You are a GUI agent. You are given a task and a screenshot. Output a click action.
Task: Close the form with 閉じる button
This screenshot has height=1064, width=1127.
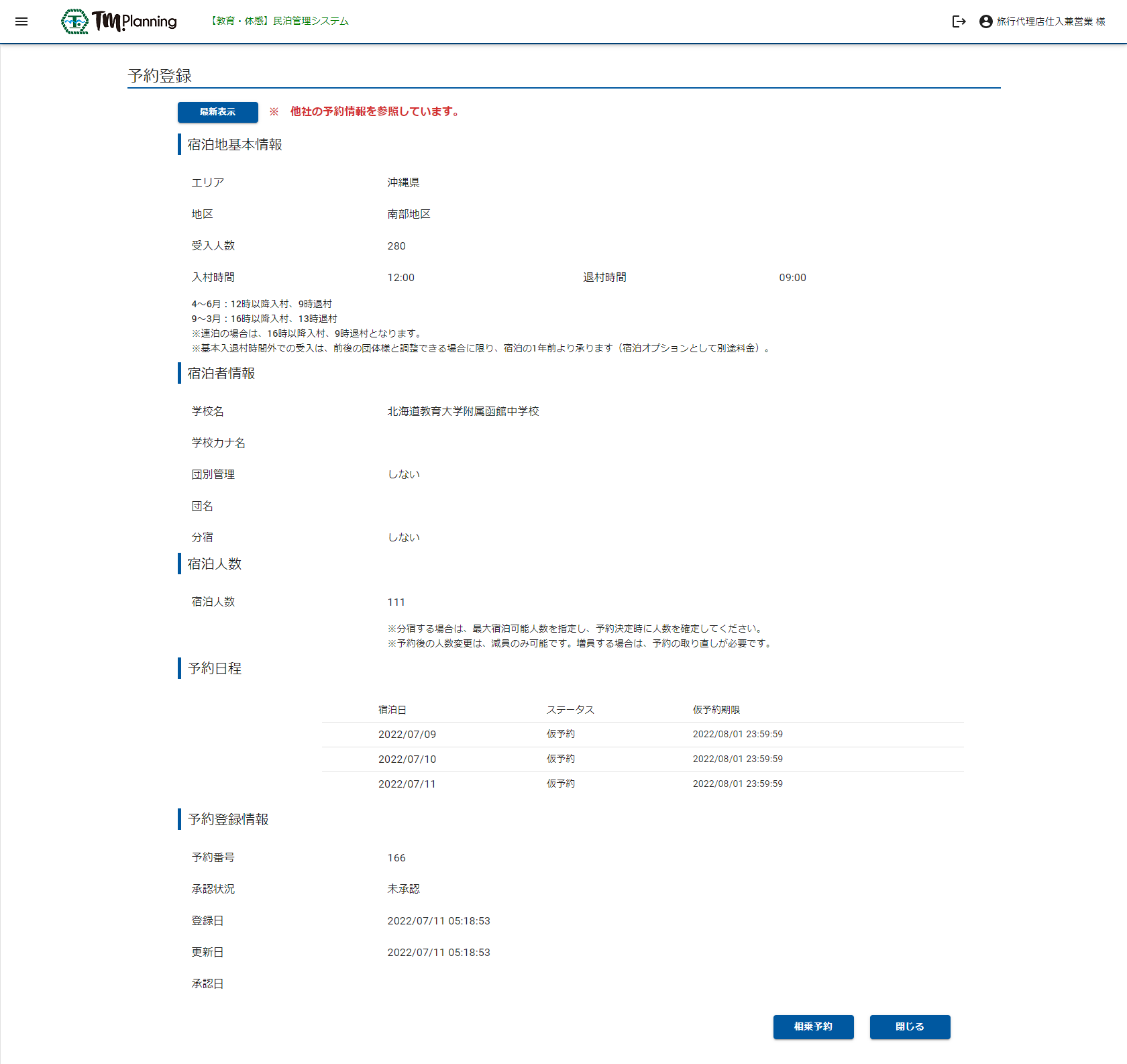(910, 1026)
